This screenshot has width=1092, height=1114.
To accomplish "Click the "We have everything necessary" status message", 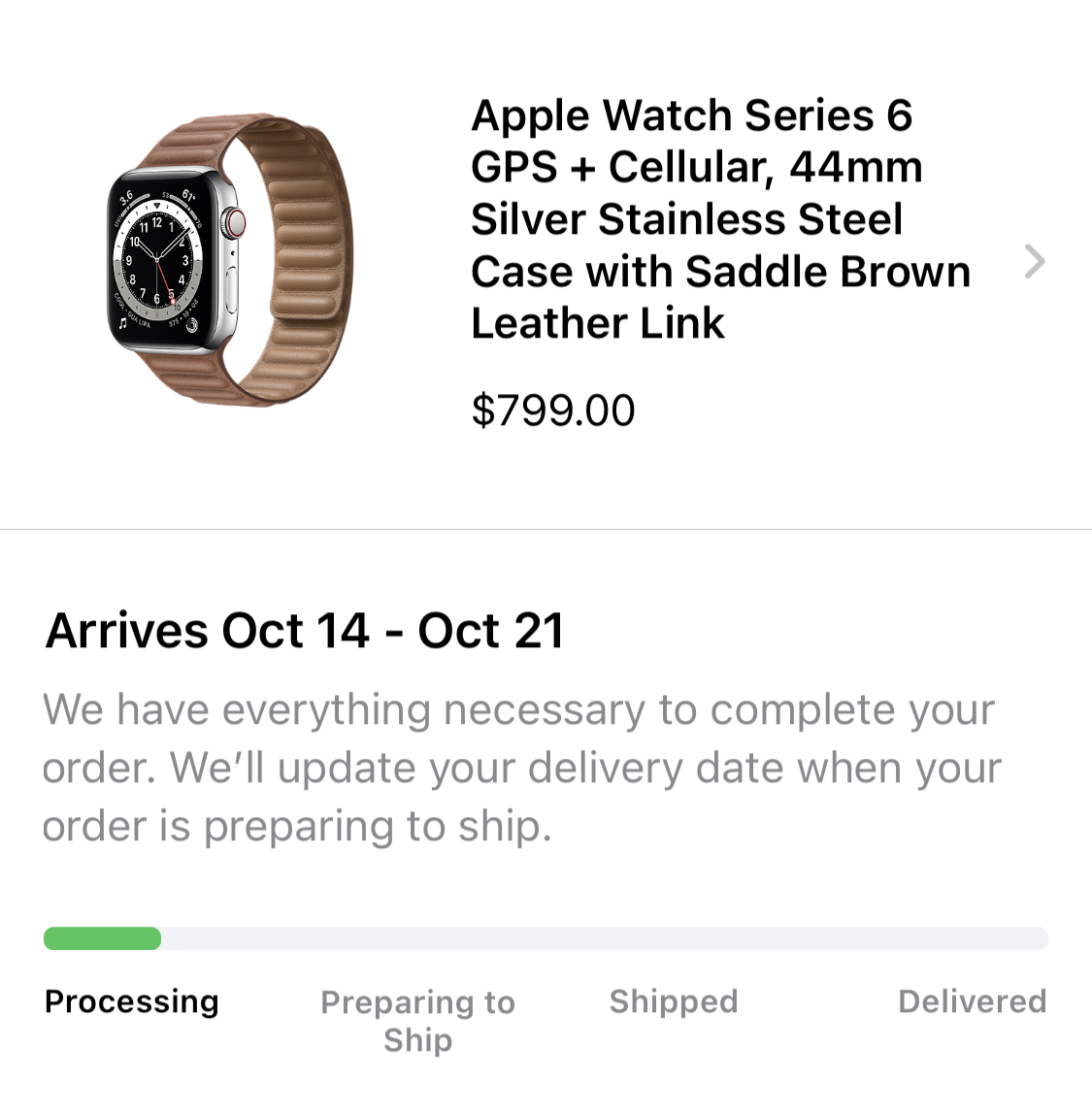I will point(521,768).
